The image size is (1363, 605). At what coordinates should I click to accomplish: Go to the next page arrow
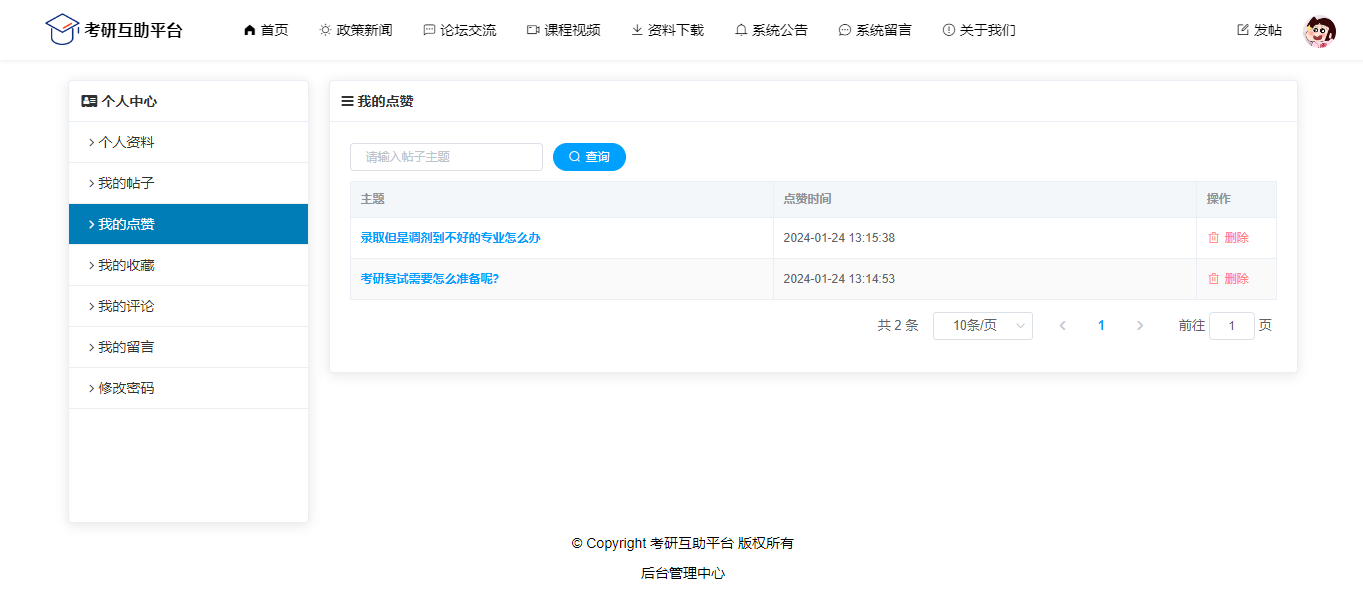(x=1140, y=326)
